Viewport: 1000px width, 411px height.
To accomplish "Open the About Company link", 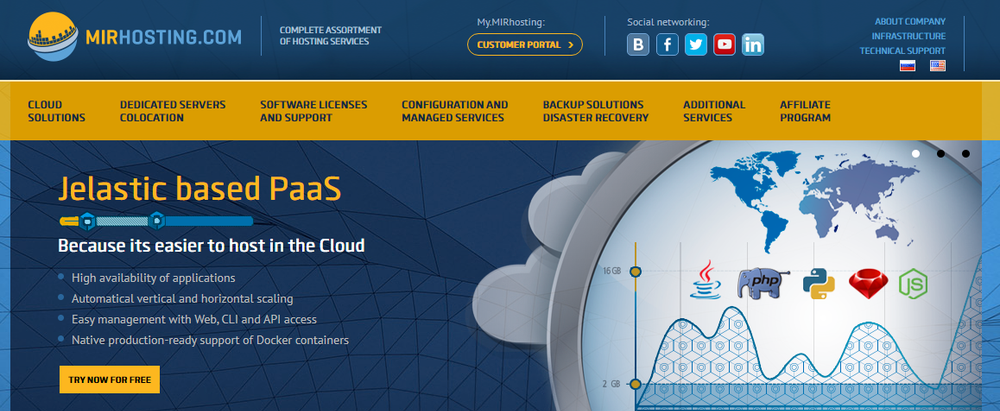I will pyautogui.click(x=910, y=22).
